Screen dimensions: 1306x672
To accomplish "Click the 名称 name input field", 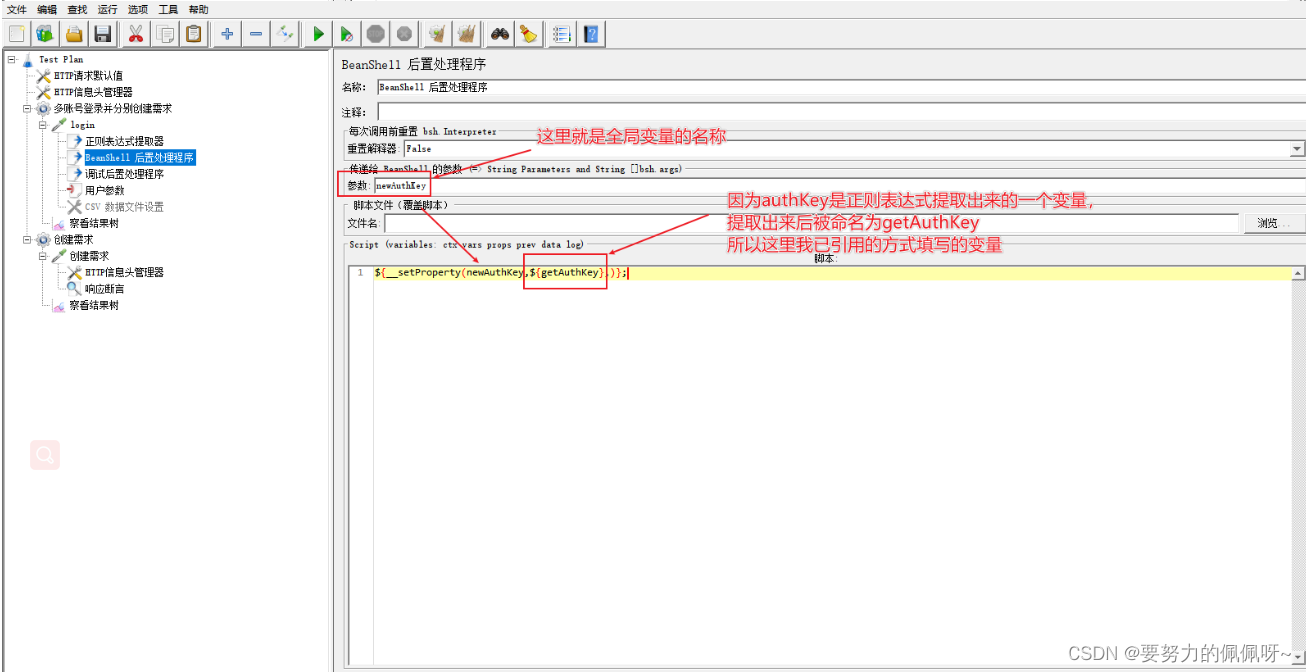I will (840, 87).
